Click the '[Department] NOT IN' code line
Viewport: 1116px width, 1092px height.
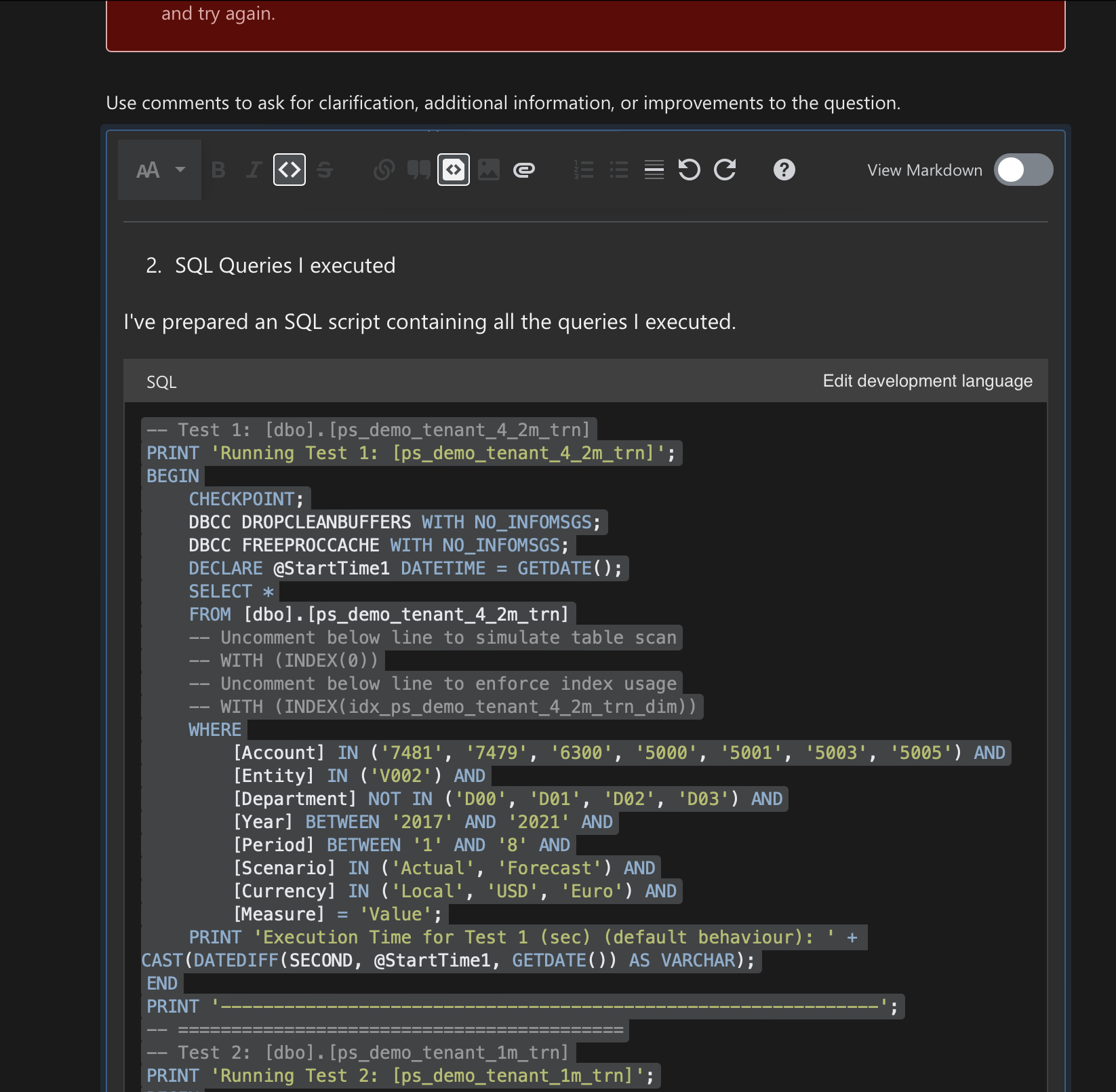(x=508, y=799)
